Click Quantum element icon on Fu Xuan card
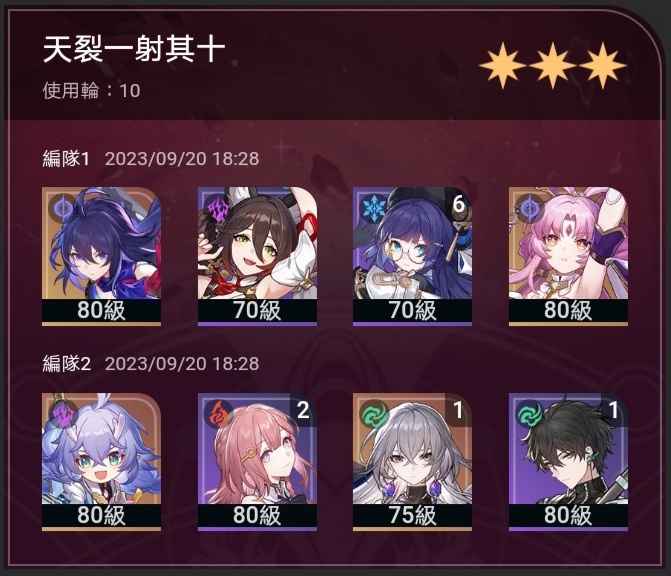The width and height of the screenshot is (671, 576). (530, 208)
